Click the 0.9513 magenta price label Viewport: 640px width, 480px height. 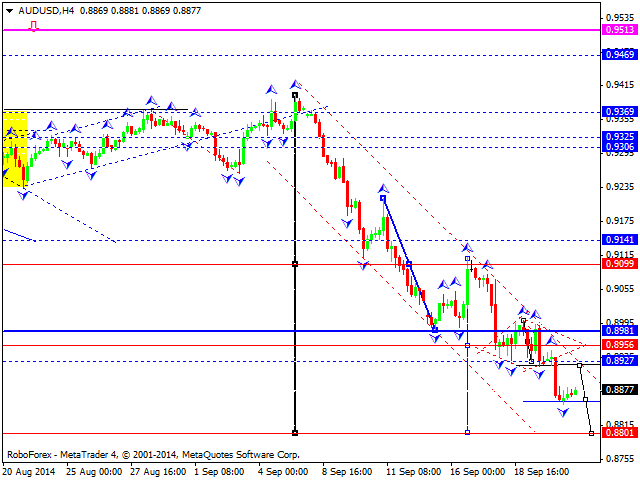pos(620,30)
